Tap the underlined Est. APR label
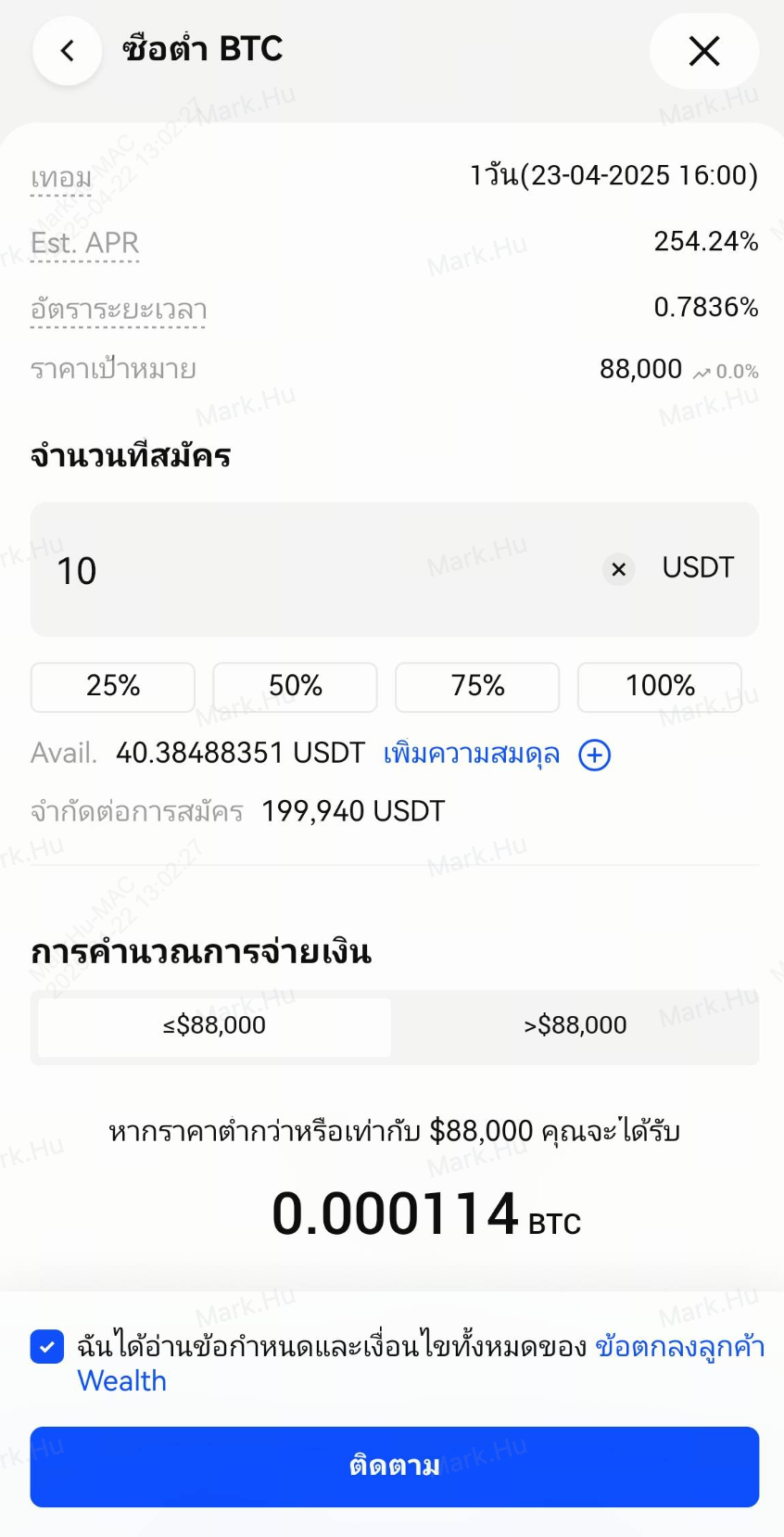The height and width of the screenshot is (1537, 784). (84, 243)
